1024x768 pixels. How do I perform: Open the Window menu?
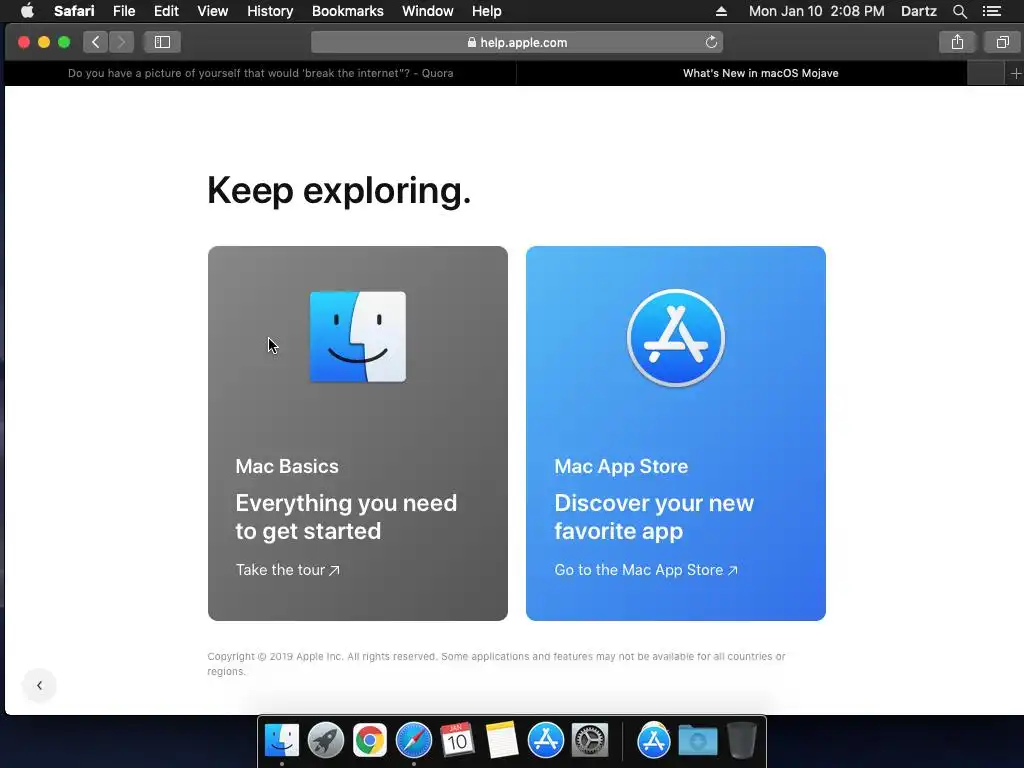(x=427, y=11)
